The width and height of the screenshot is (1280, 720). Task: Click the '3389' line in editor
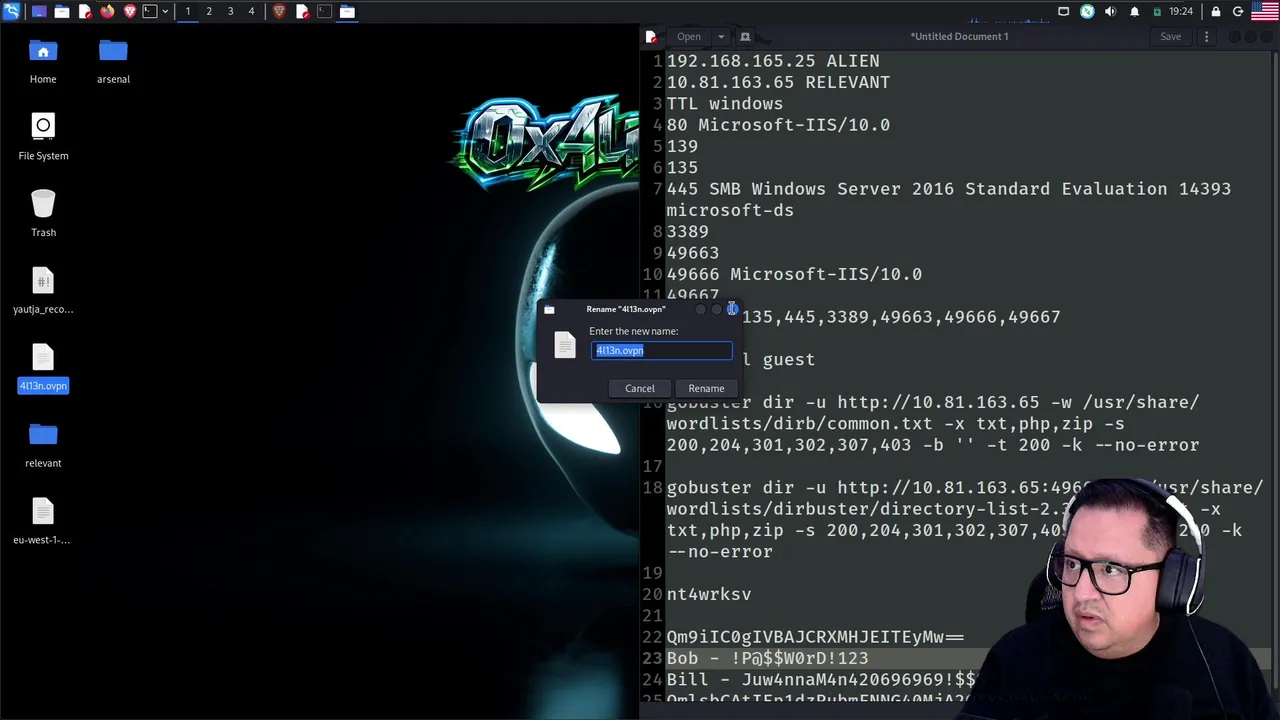[688, 231]
